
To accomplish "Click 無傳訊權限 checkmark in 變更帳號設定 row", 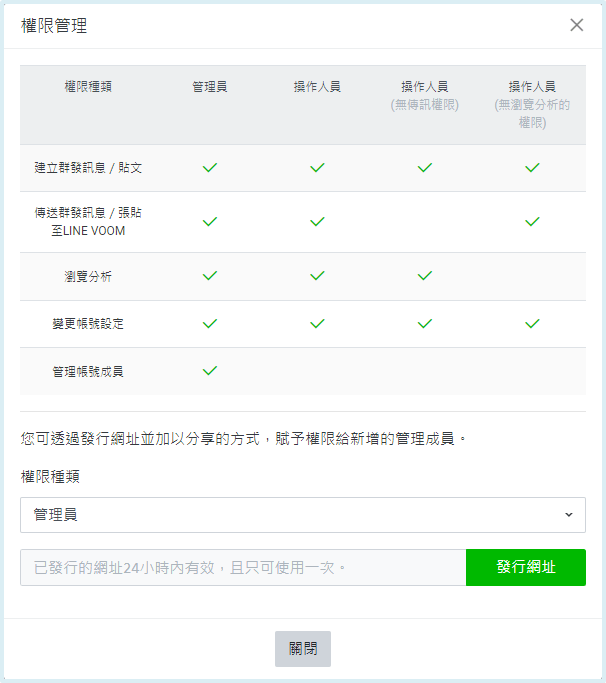I will pyautogui.click(x=425, y=324).
